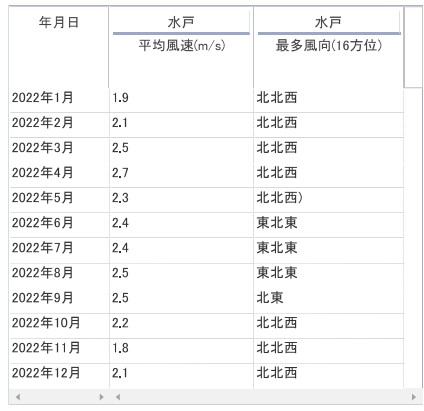The height and width of the screenshot is (411, 424).
Task: Click the horizontal scrollbar track under data columns
Action: [x=266, y=397]
